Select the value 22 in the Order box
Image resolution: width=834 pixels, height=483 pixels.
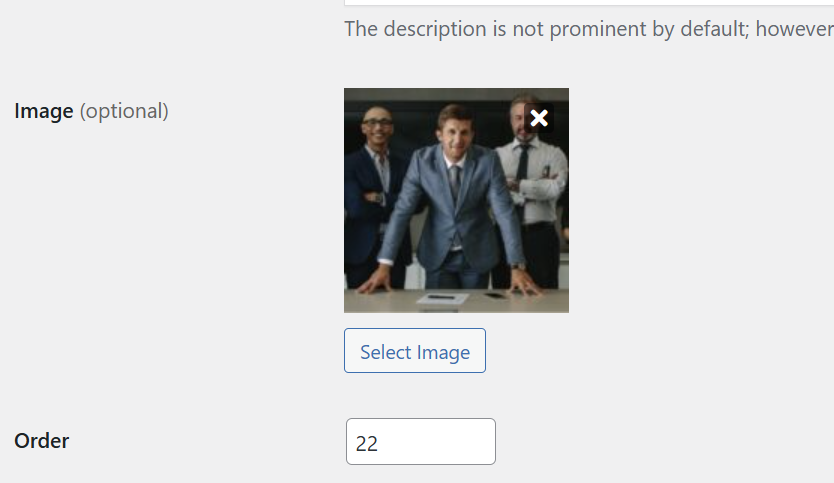366,444
